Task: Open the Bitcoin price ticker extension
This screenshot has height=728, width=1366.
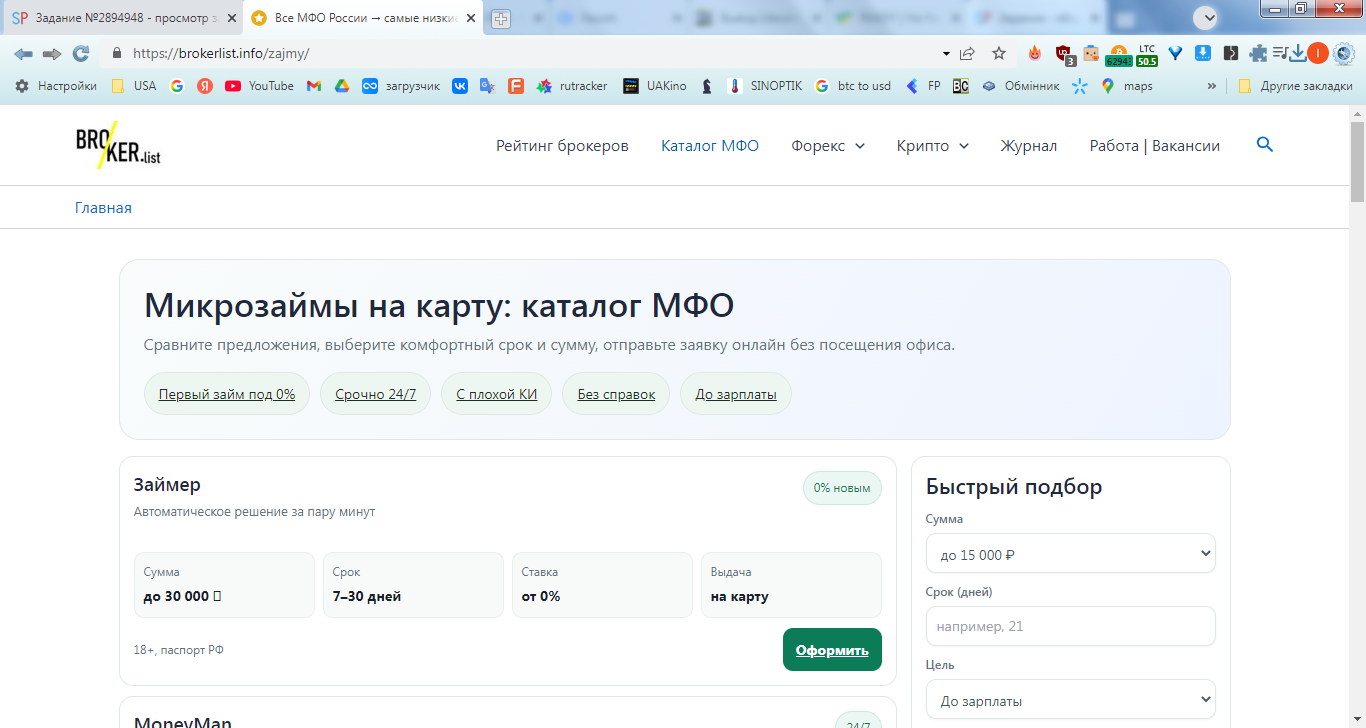Action: click(1118, 56)
